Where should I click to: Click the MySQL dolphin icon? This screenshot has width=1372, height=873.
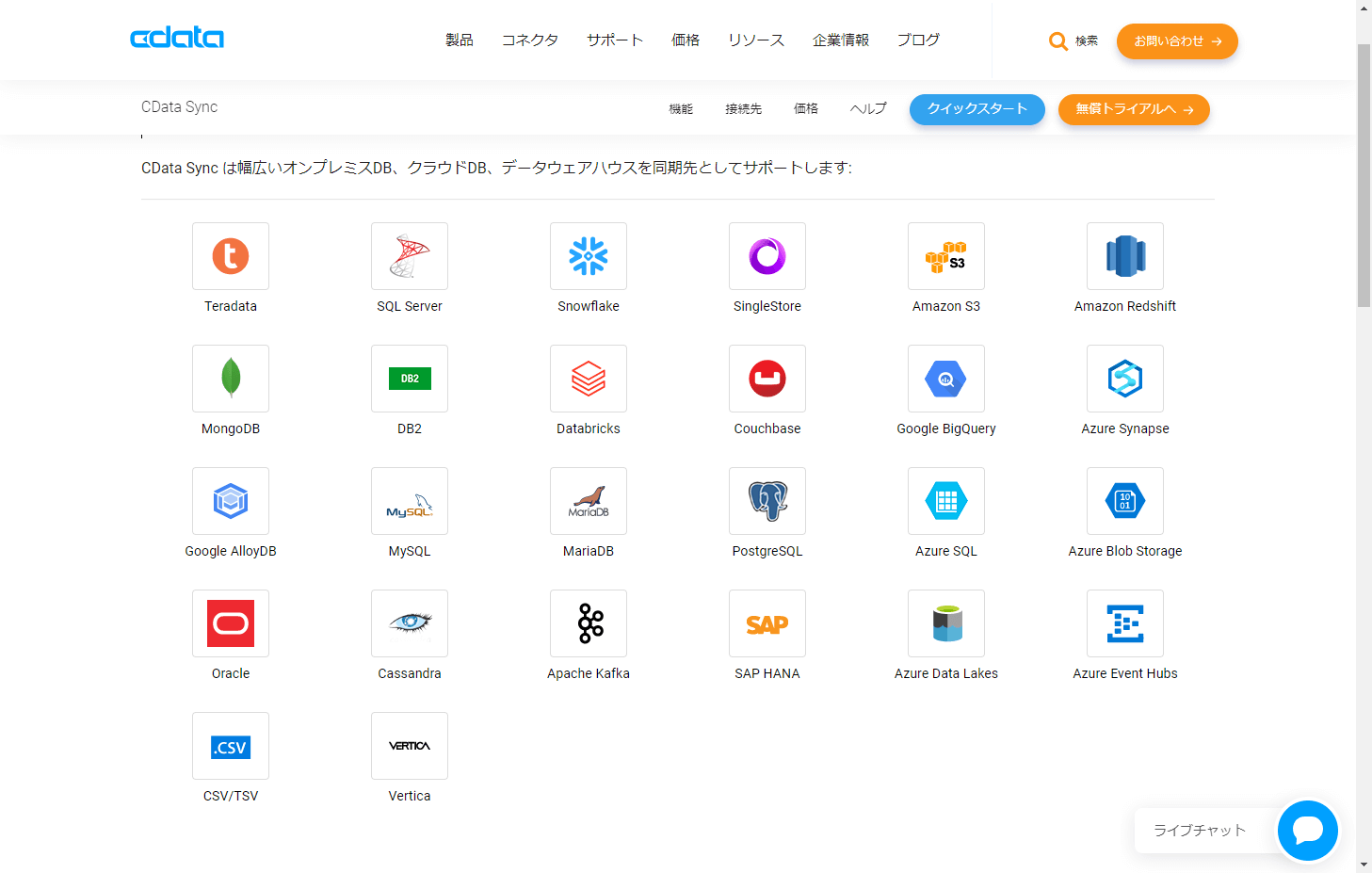coord(410,501)
